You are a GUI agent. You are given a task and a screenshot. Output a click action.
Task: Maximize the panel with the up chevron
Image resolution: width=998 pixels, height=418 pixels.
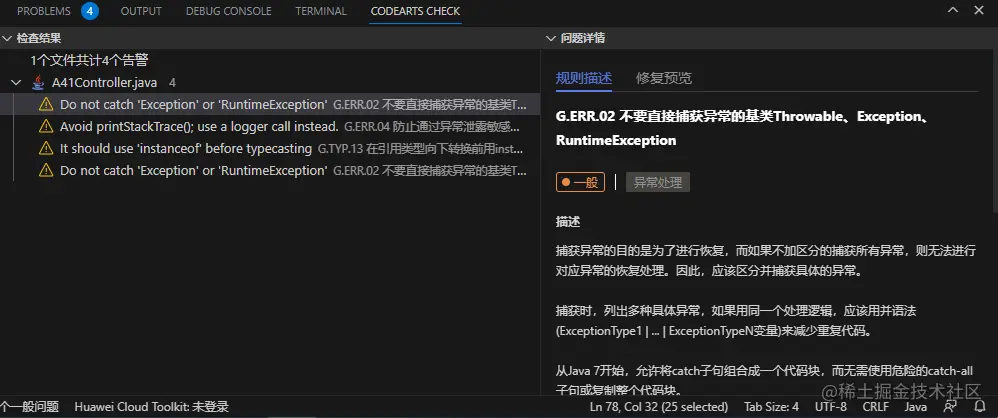click(953, 10)
